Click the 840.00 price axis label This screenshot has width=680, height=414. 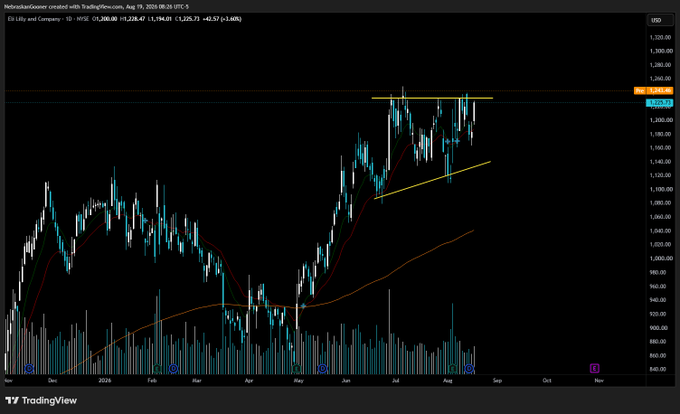(x=658, y=369)
